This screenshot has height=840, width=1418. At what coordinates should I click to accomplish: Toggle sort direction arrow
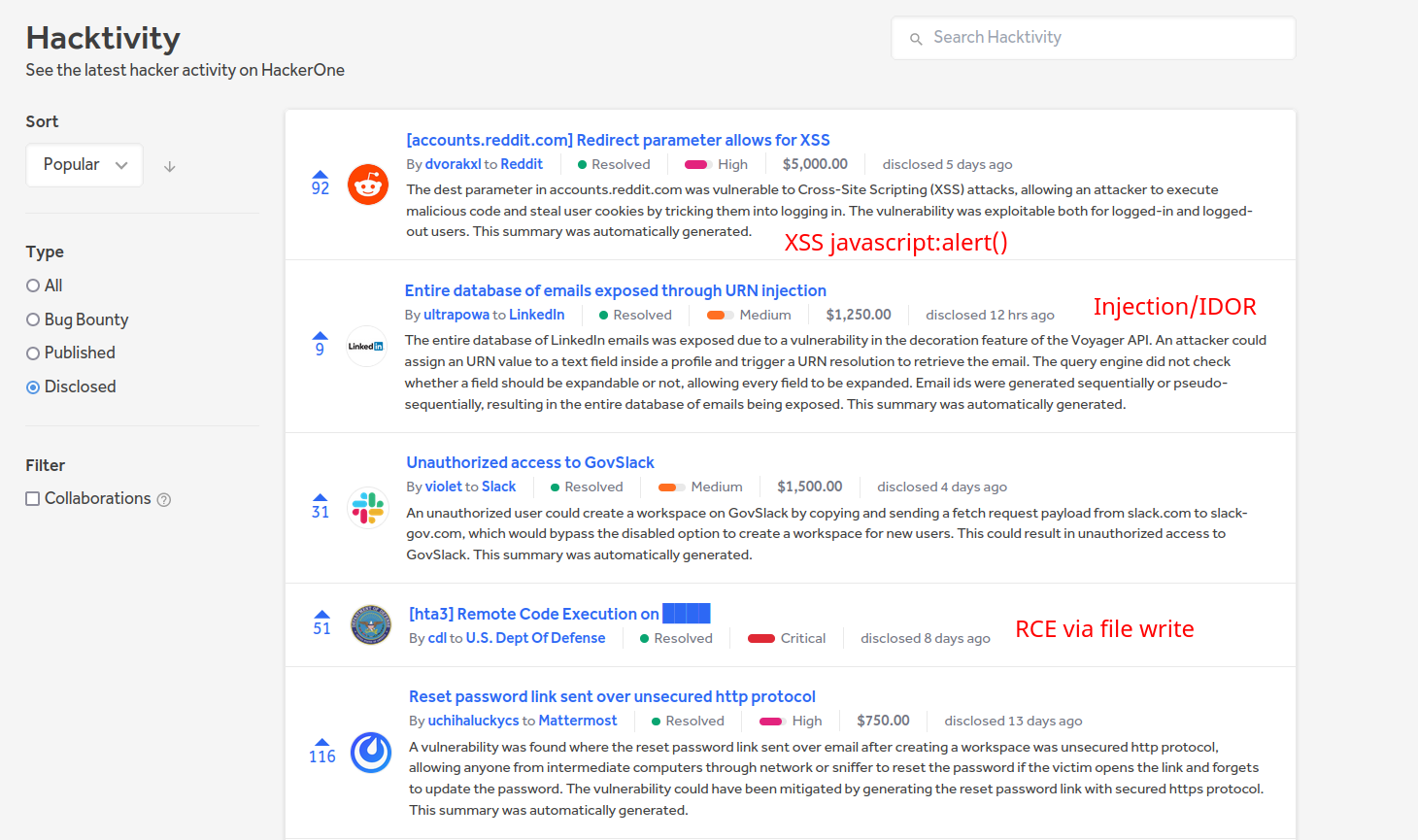[x=170, y=167]
